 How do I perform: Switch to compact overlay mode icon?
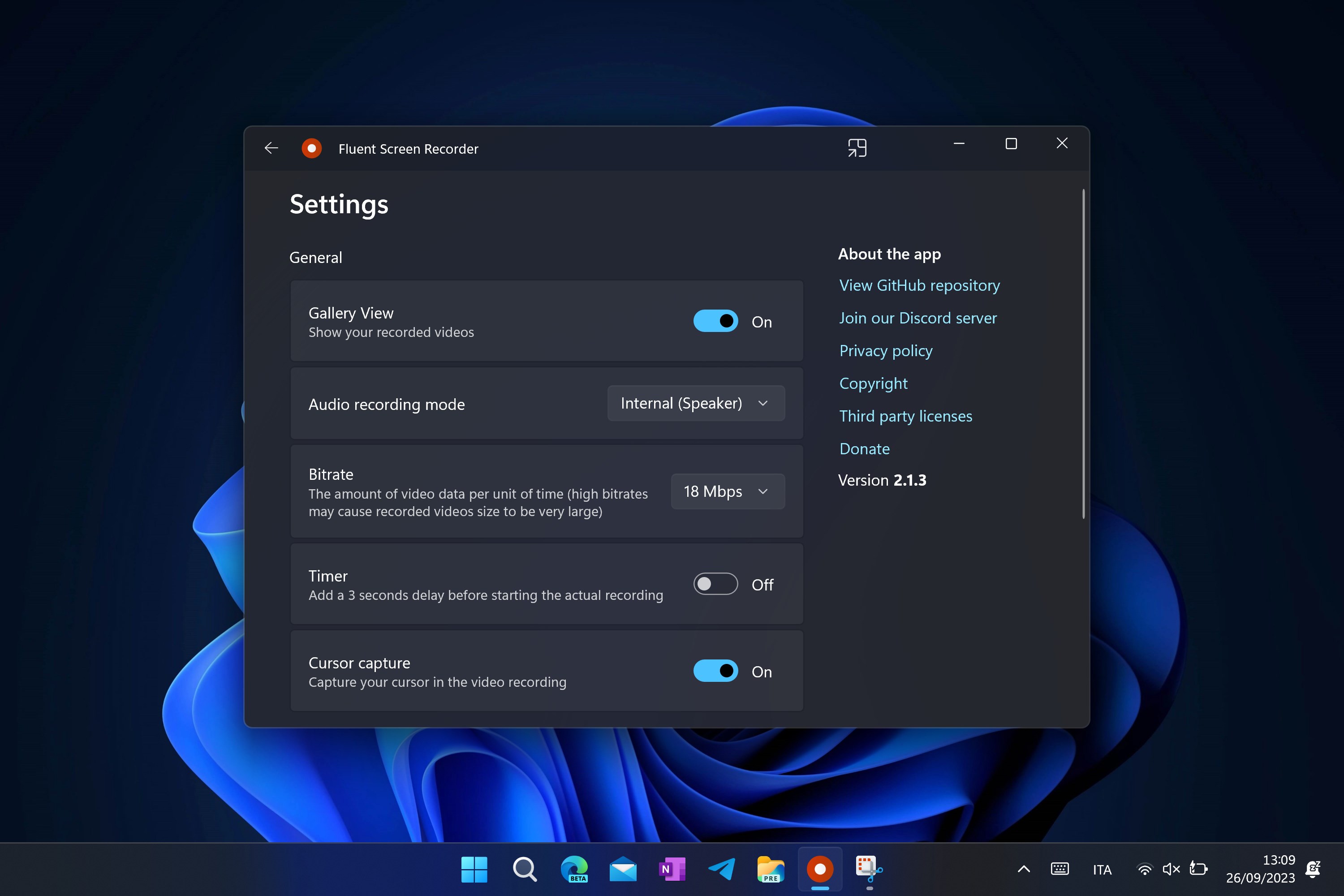tap(857, 148)
